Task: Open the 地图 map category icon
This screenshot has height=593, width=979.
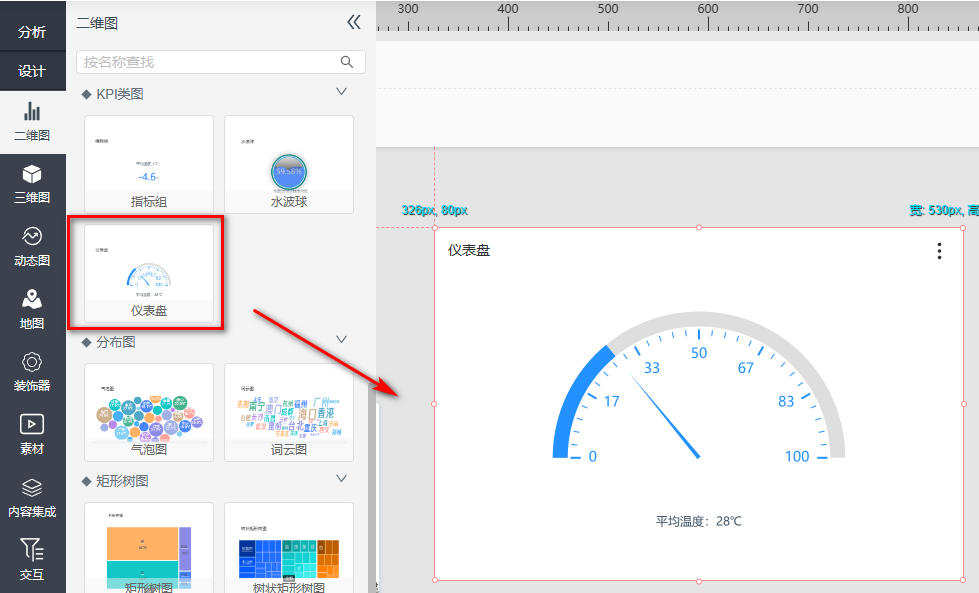Action: click(32, 300)
